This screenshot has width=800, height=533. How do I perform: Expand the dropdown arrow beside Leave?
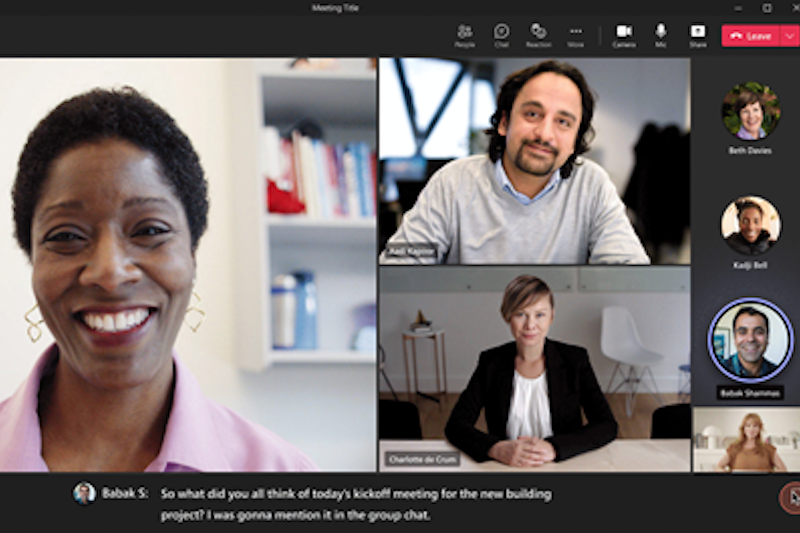tap(789, 36)
